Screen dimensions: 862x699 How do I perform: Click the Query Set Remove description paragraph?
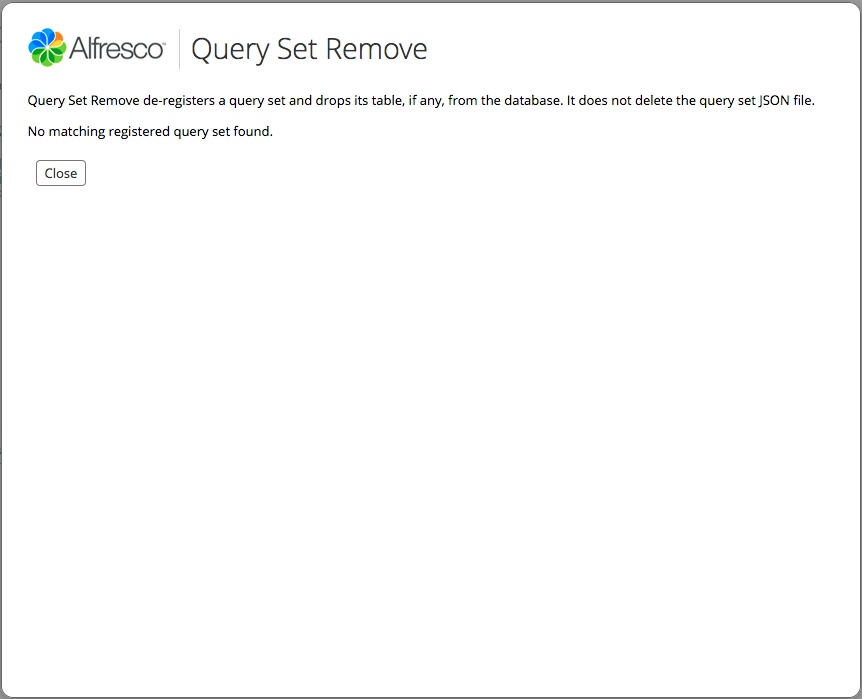tap(420, 100)
